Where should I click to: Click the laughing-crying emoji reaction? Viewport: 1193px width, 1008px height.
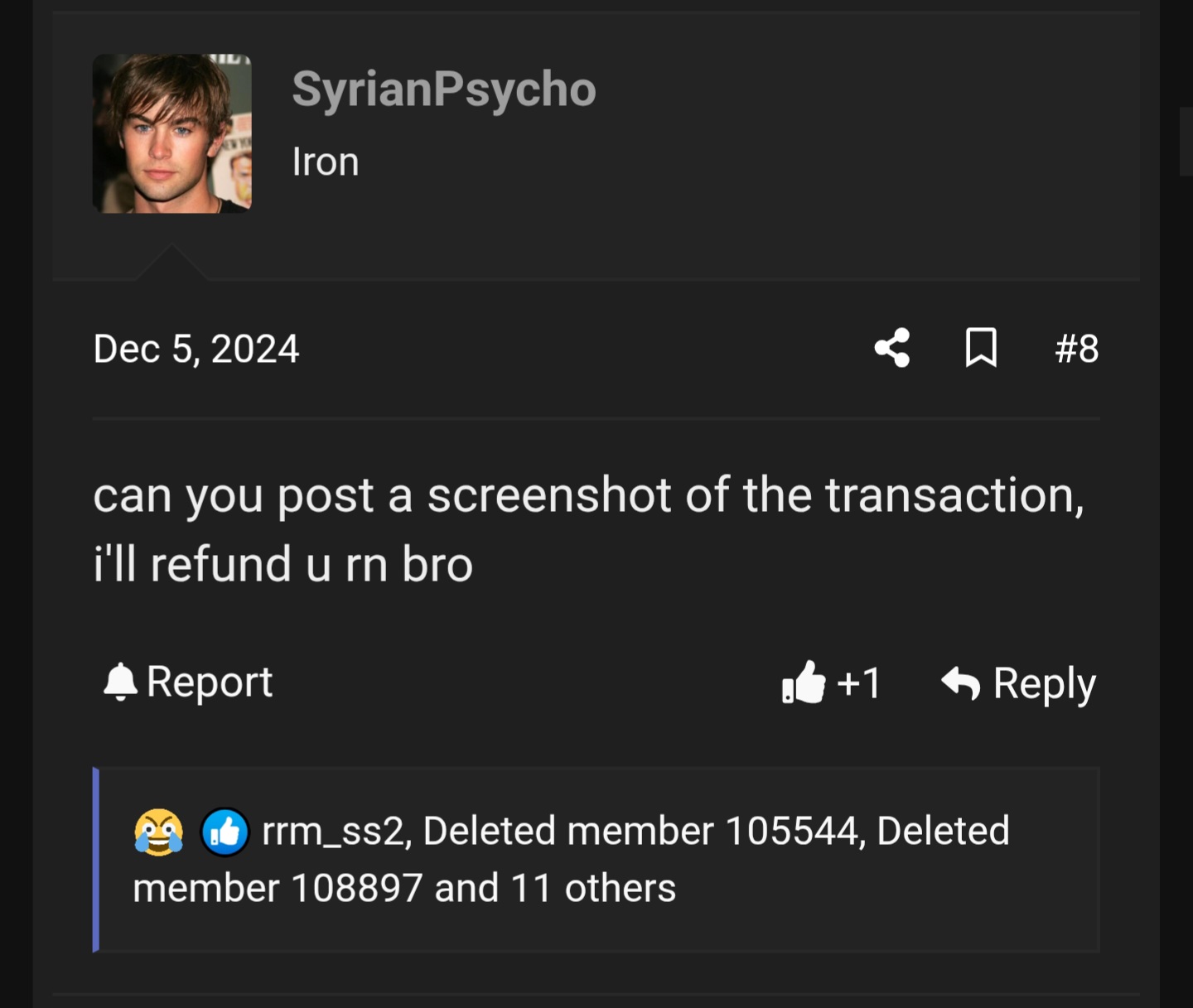pos(158,832)
